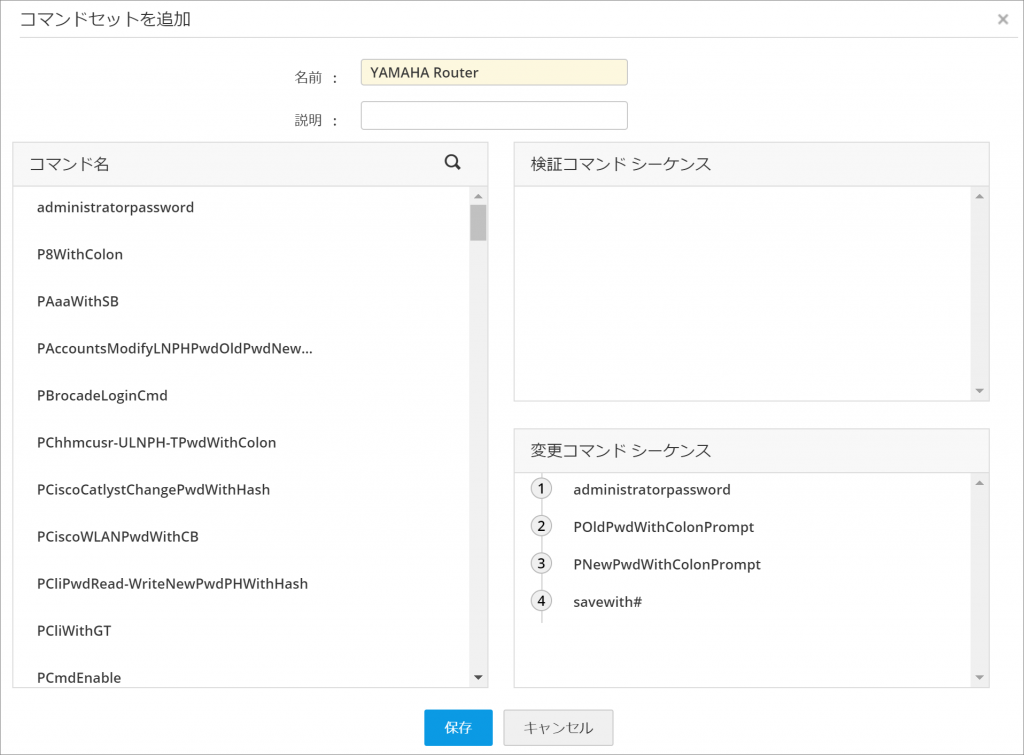Select PCiscoWLANPwdWithCB command
Viewport: 1024px width, 755px height.
point(117,536)
